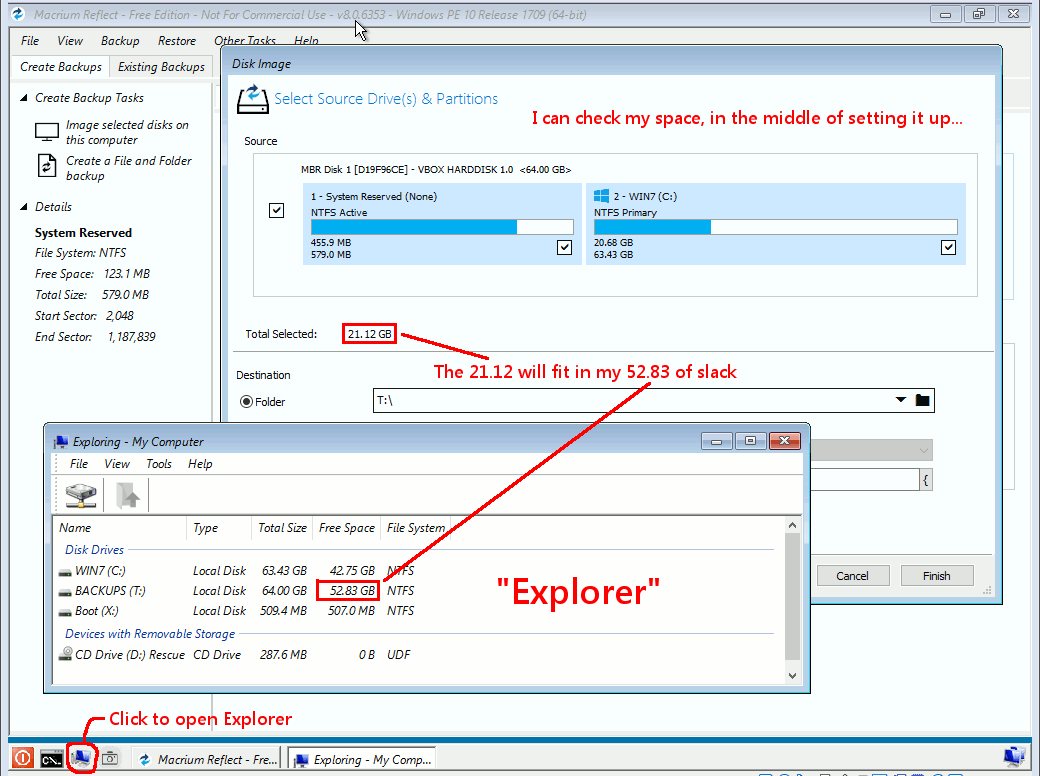This screenshot has height=776, width=1040.
Task: Open Explorer from the taskbar computer icon
Action: click(x=82, y=757)
